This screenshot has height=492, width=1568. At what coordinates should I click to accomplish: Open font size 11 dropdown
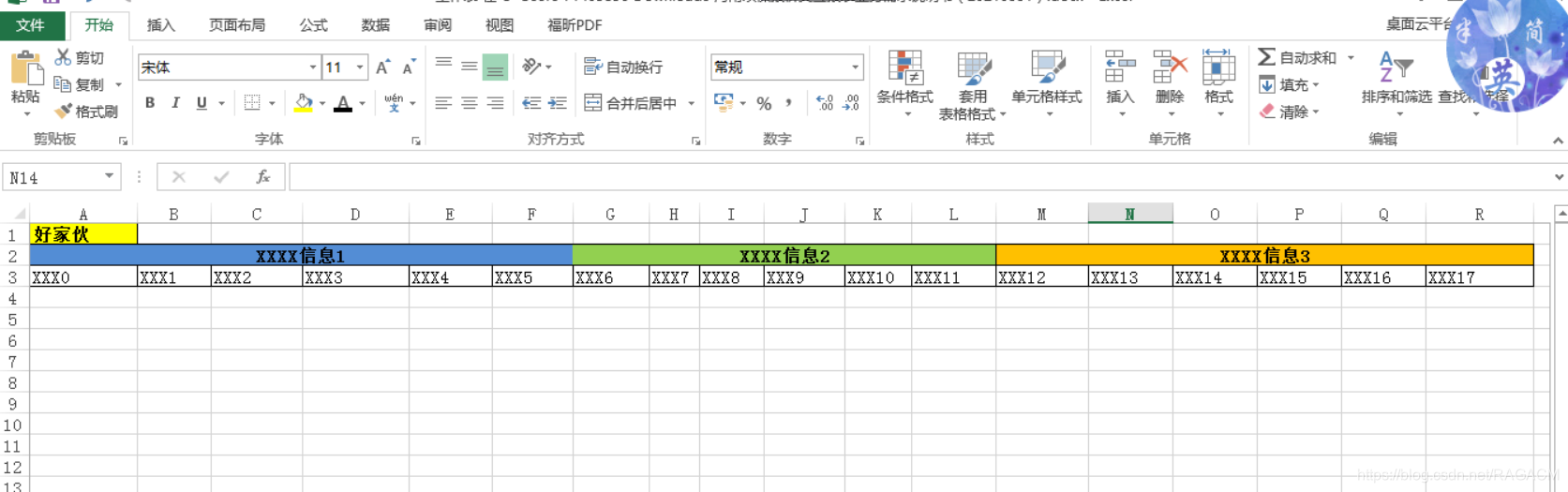[x=360, y=67]
